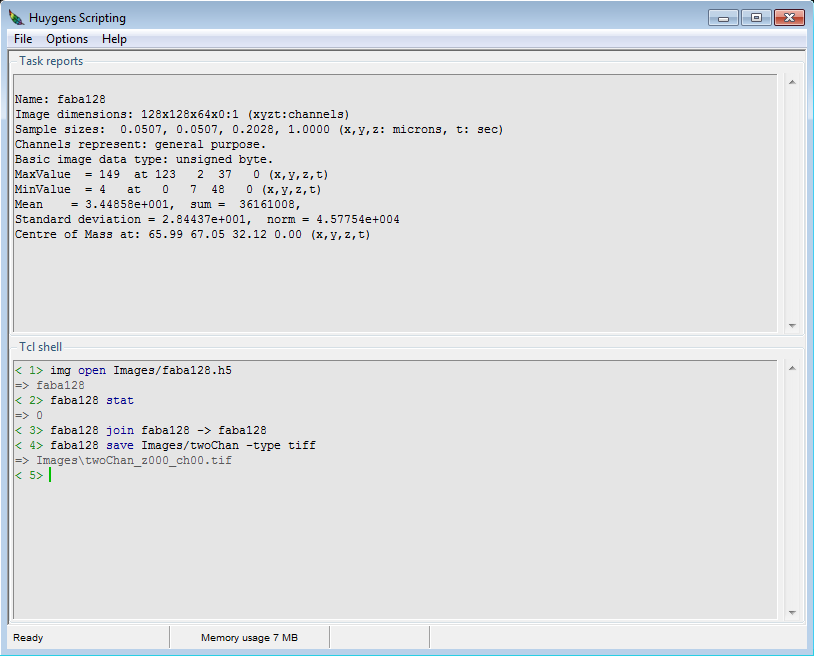Click the twoChan_z000_ch00.tif output line

[134, 460]
